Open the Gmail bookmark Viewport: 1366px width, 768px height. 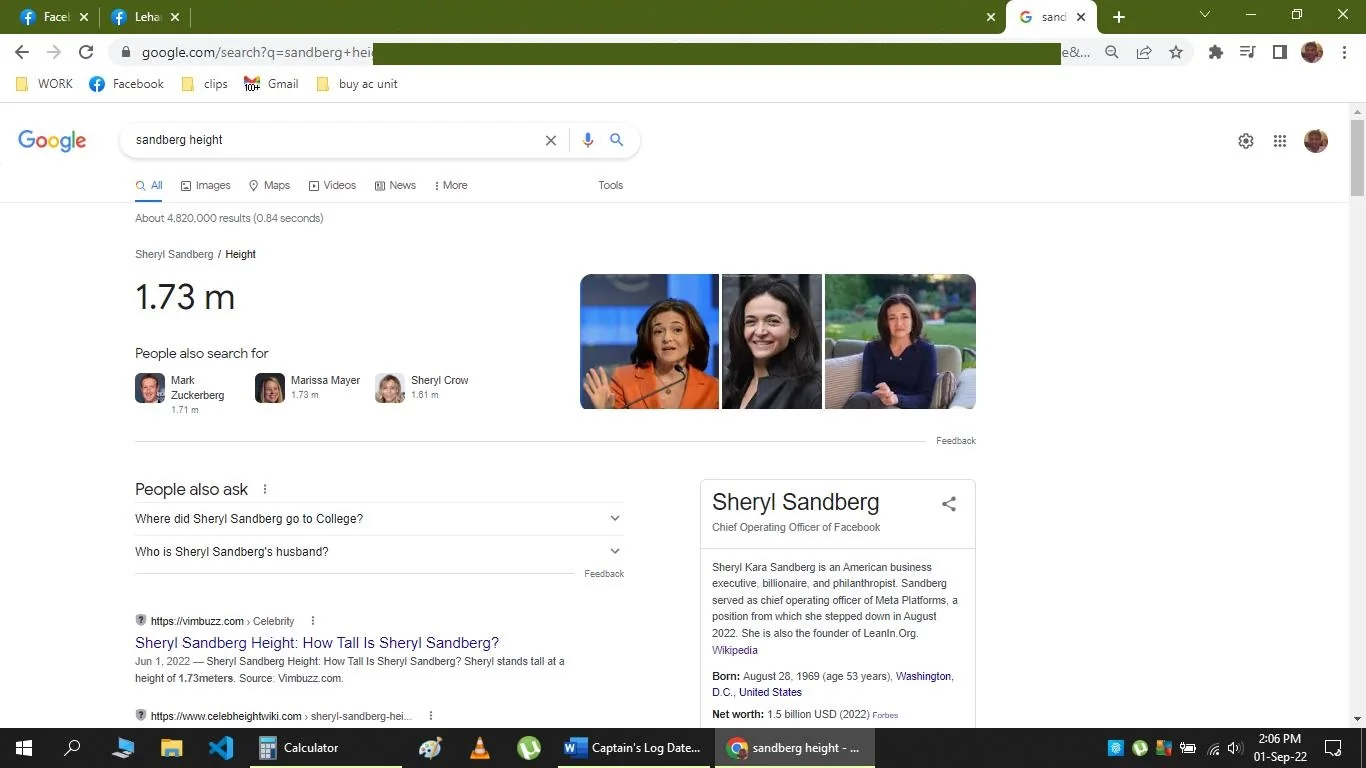(271, 84)
